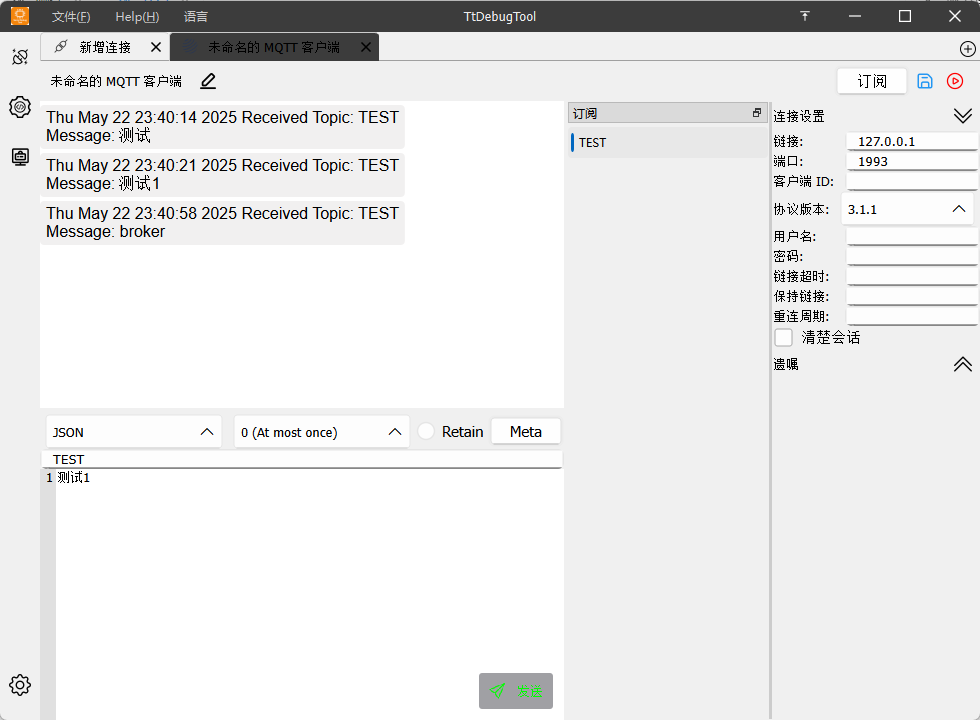Collapse the 连接设置 section
Screen dimensions: 980x720
pyautogui.click(x=962, y=116)
